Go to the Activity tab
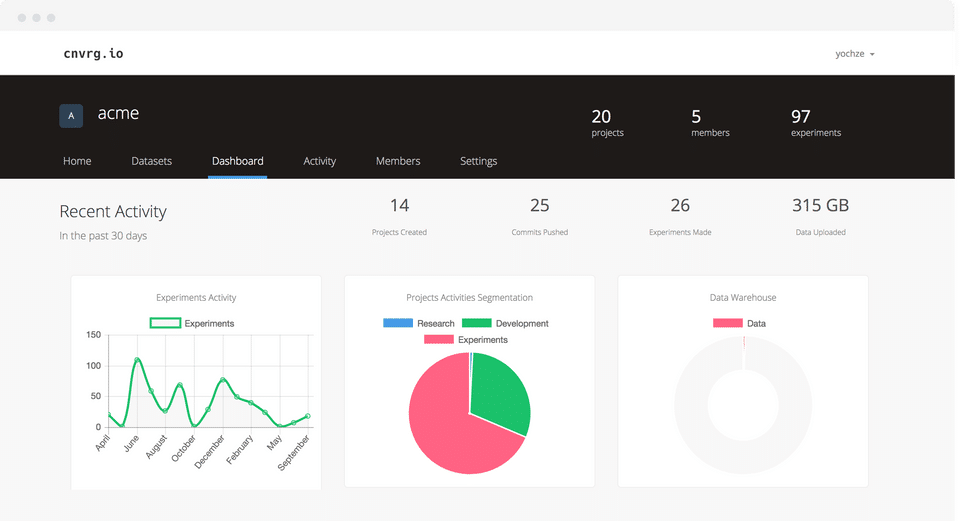The height and width of the screenshot is (521, 960). pos(320,161)
